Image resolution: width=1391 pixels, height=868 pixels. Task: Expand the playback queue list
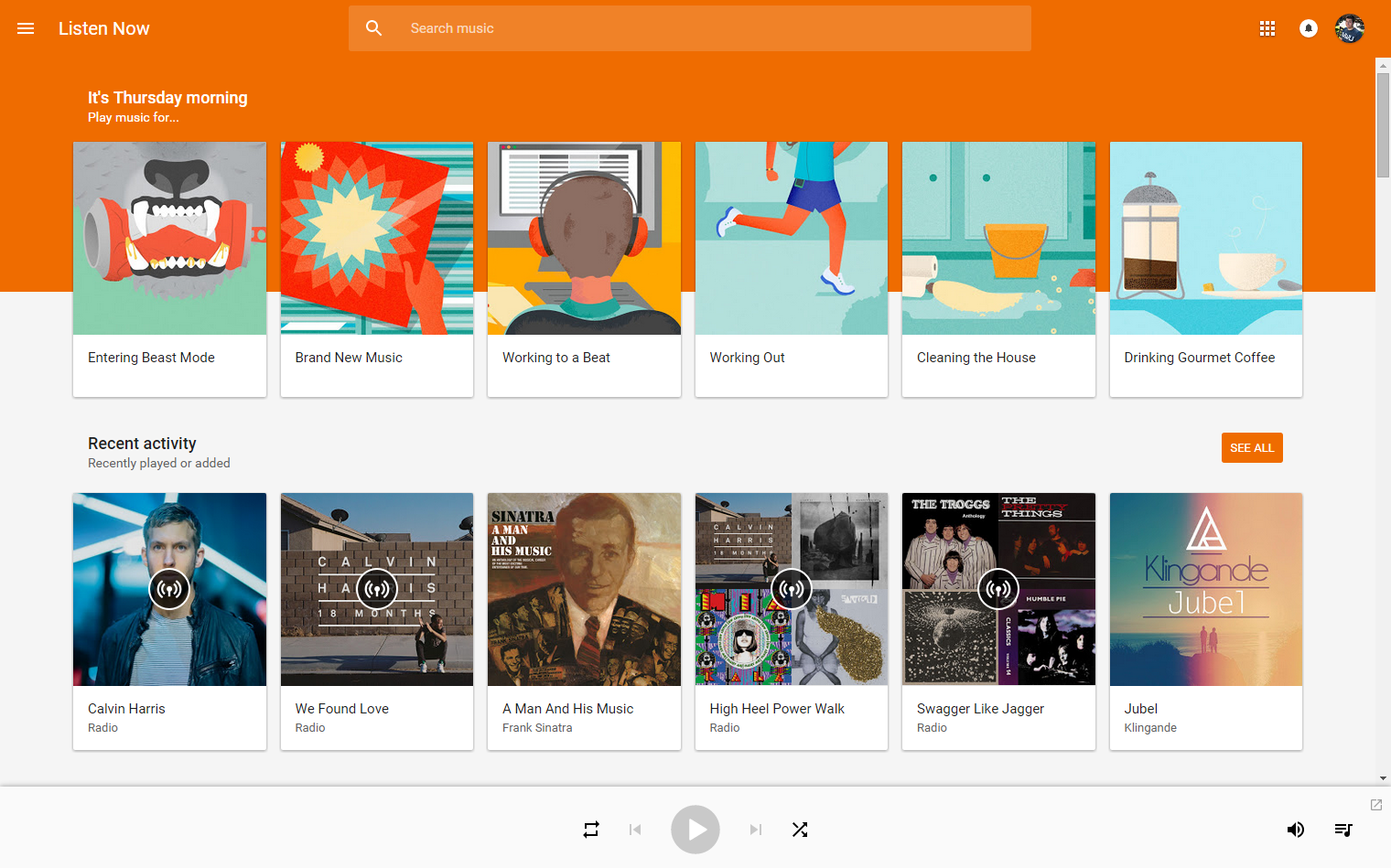pyautogui.click(x=1343, y=830)
